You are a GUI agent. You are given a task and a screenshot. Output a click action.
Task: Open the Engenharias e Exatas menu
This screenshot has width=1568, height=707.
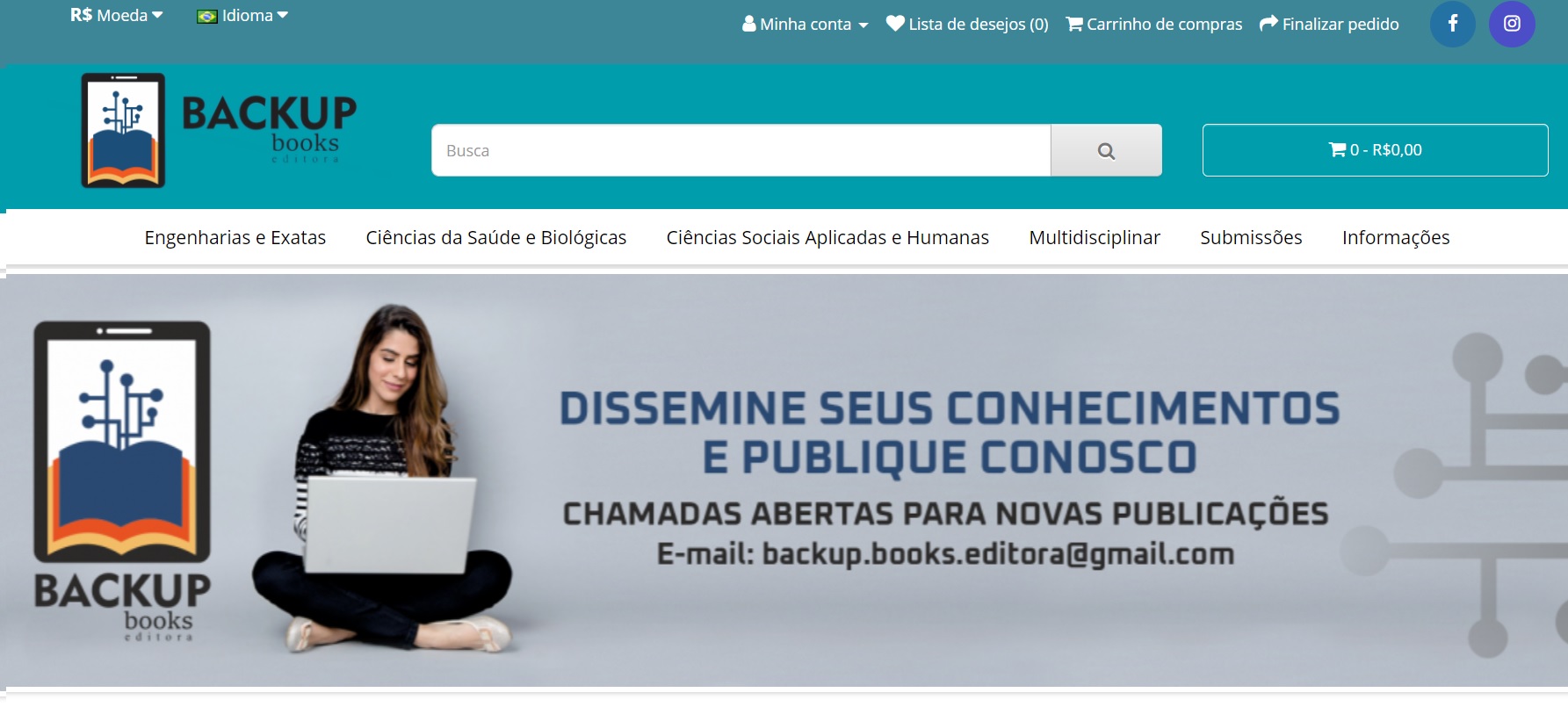[235, 237]
